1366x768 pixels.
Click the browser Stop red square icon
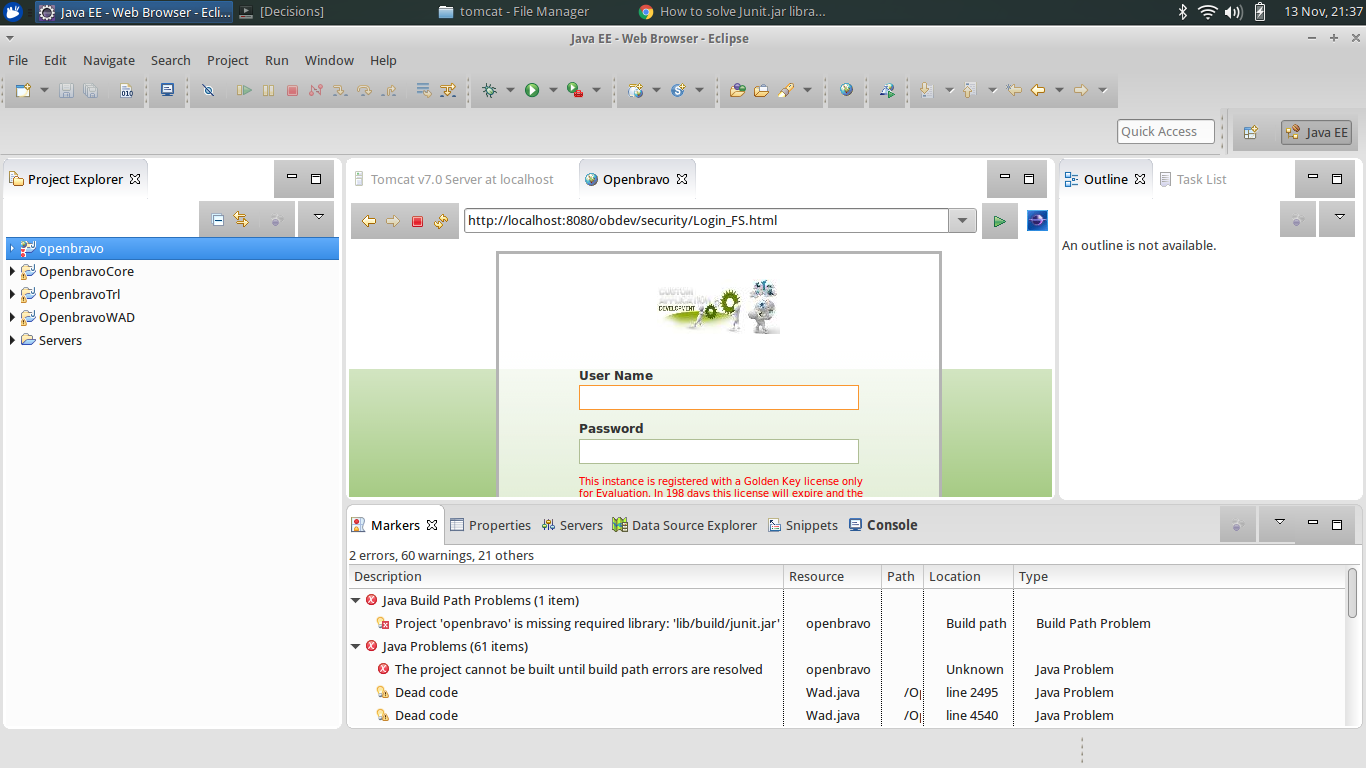[417, 221]
